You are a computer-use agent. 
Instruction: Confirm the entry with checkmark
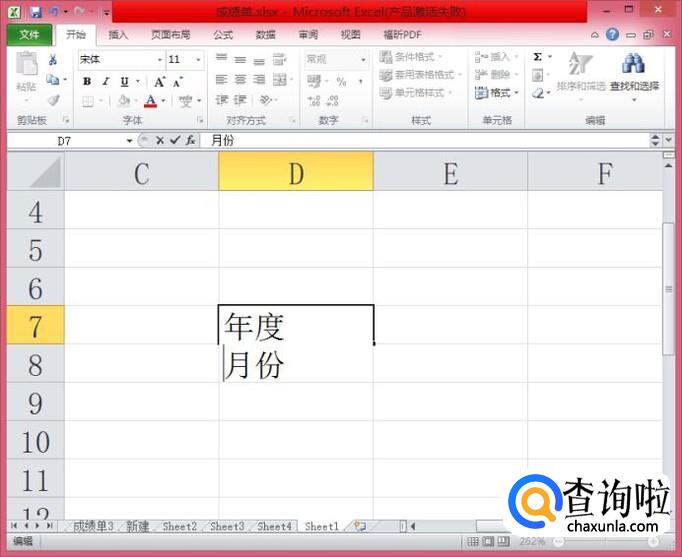[175, 140]
